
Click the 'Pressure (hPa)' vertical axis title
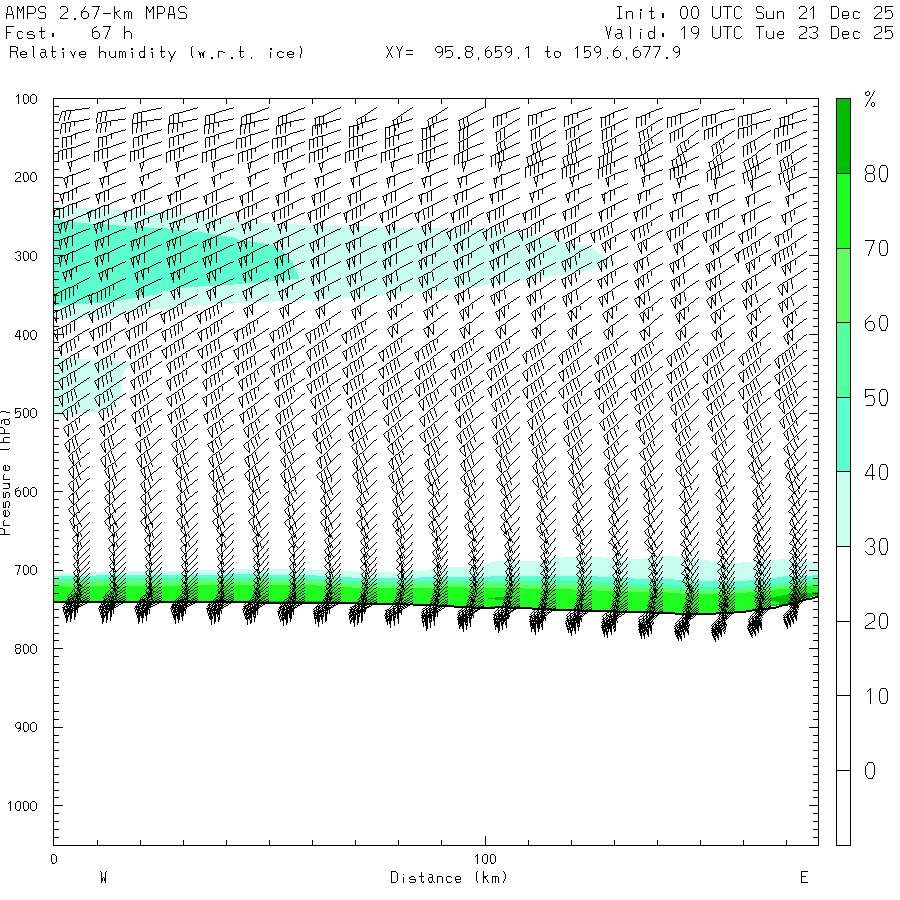(x=5, y=472)
